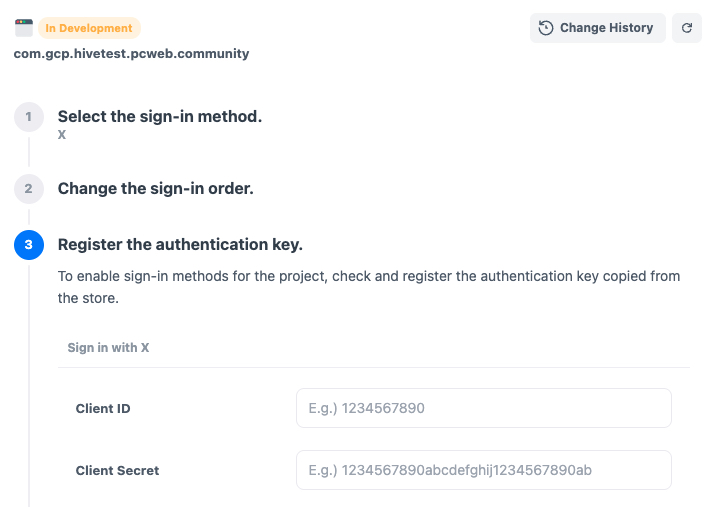Click the com.gcp.hivetest.pcweb.community project ID
The height and width of the screenshot is (507, 712).
pos(131,53)
